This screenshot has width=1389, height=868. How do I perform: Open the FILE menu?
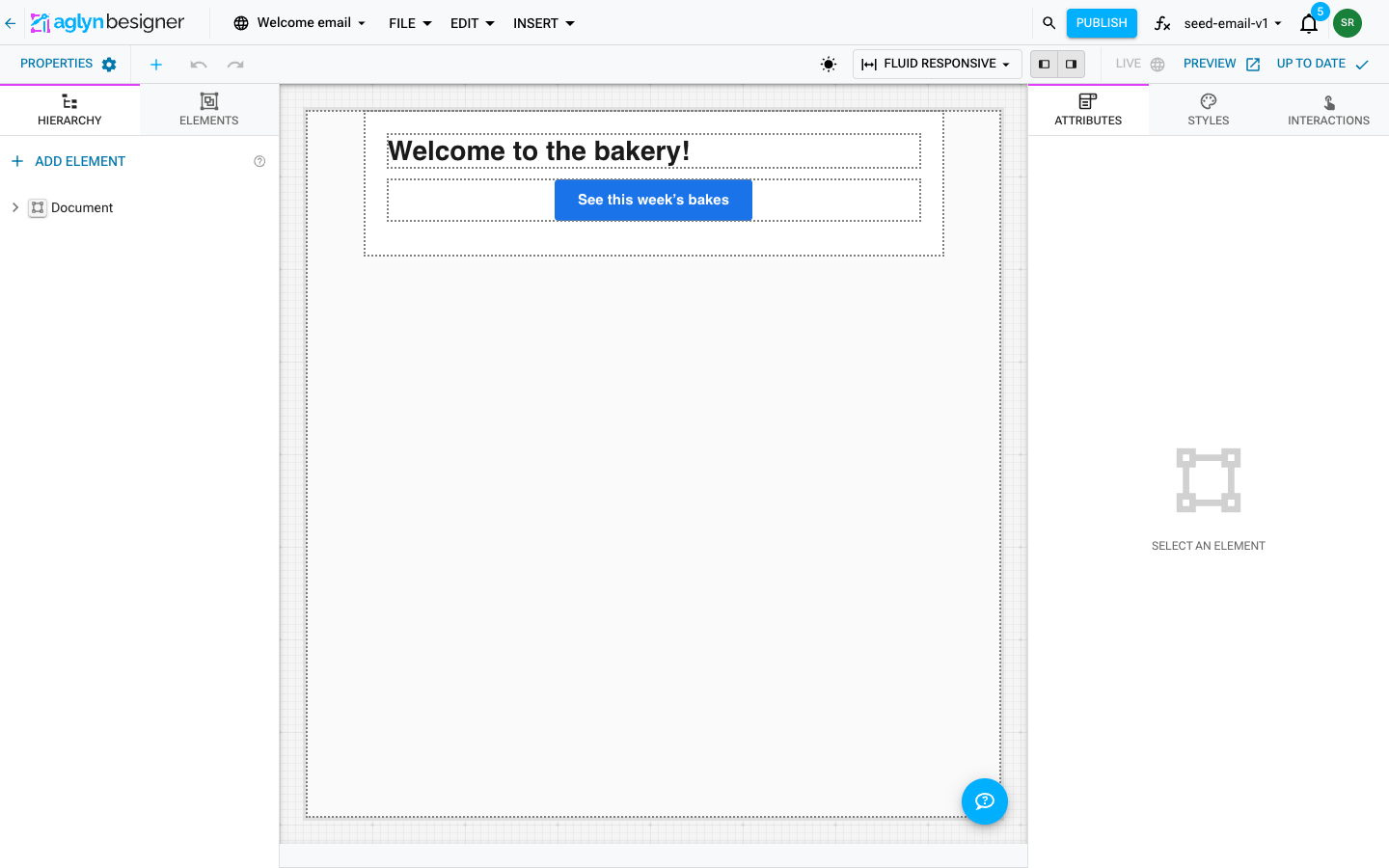click(x=410, y=23)
